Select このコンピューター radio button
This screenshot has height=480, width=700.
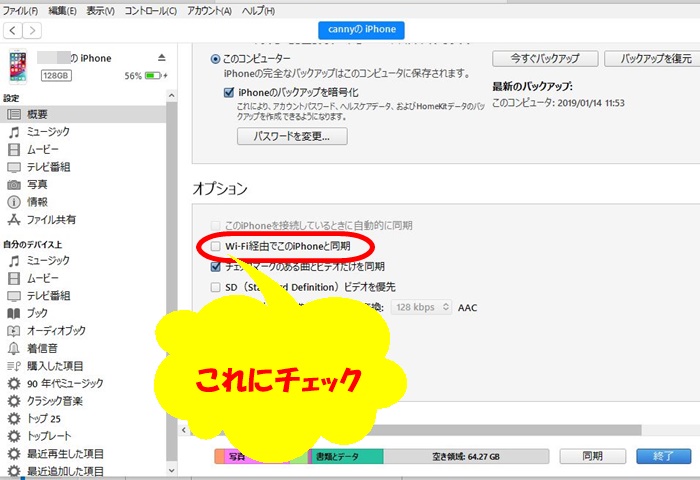tap(215, 59)
